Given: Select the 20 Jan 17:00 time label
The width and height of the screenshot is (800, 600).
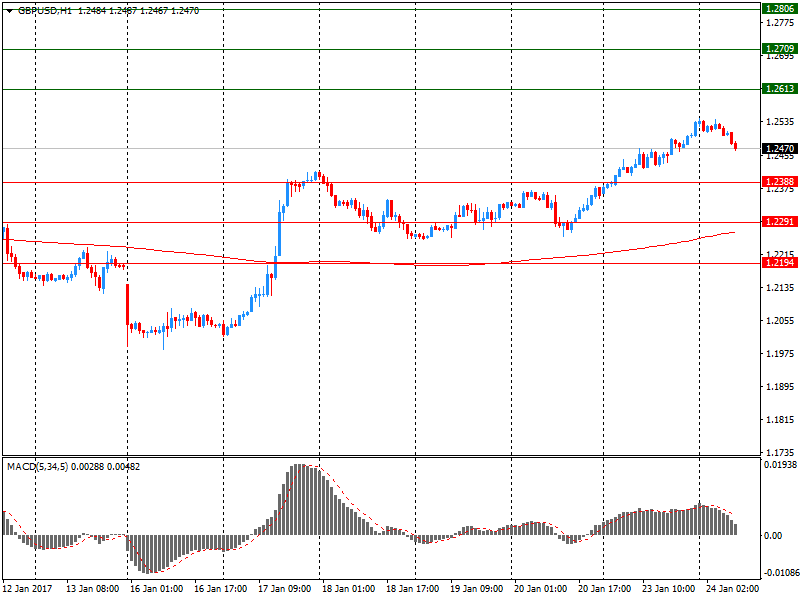Looking at the screenshot, I should (x=605, y=588).
